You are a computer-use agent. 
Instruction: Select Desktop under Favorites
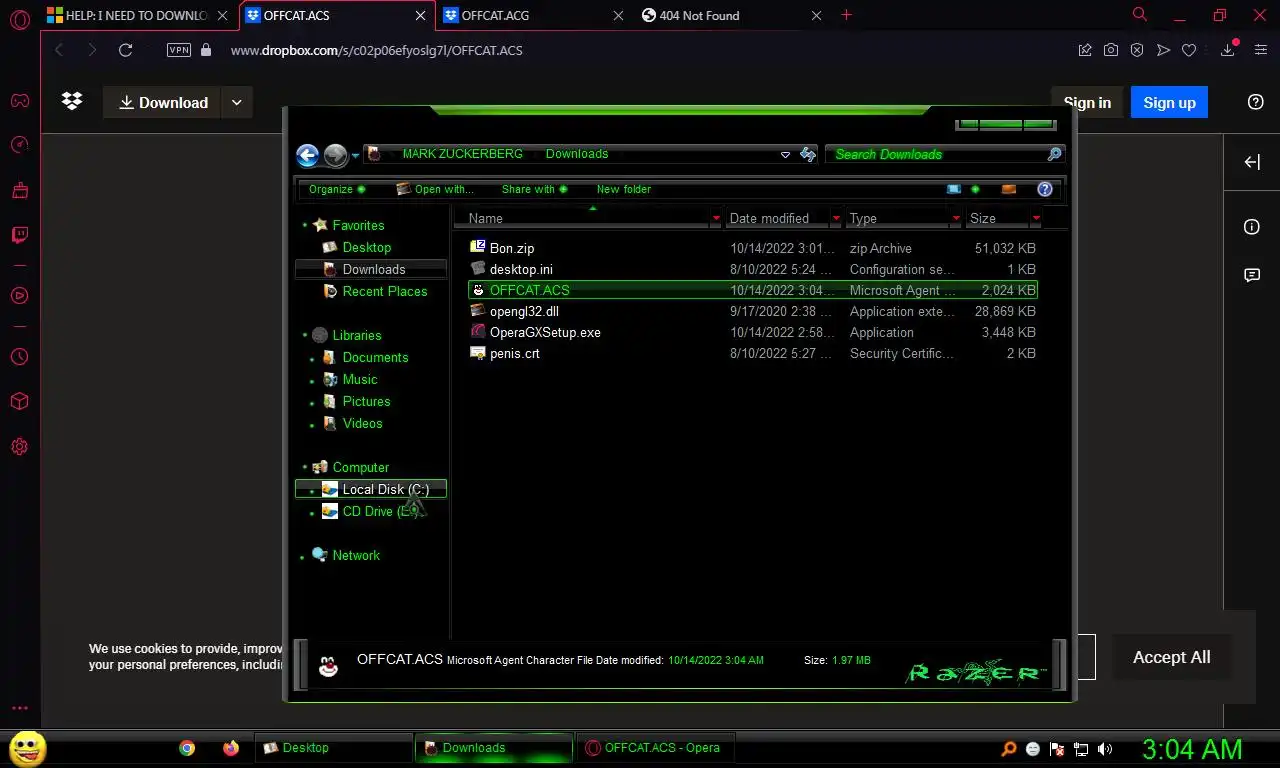(x=366, y=247)
